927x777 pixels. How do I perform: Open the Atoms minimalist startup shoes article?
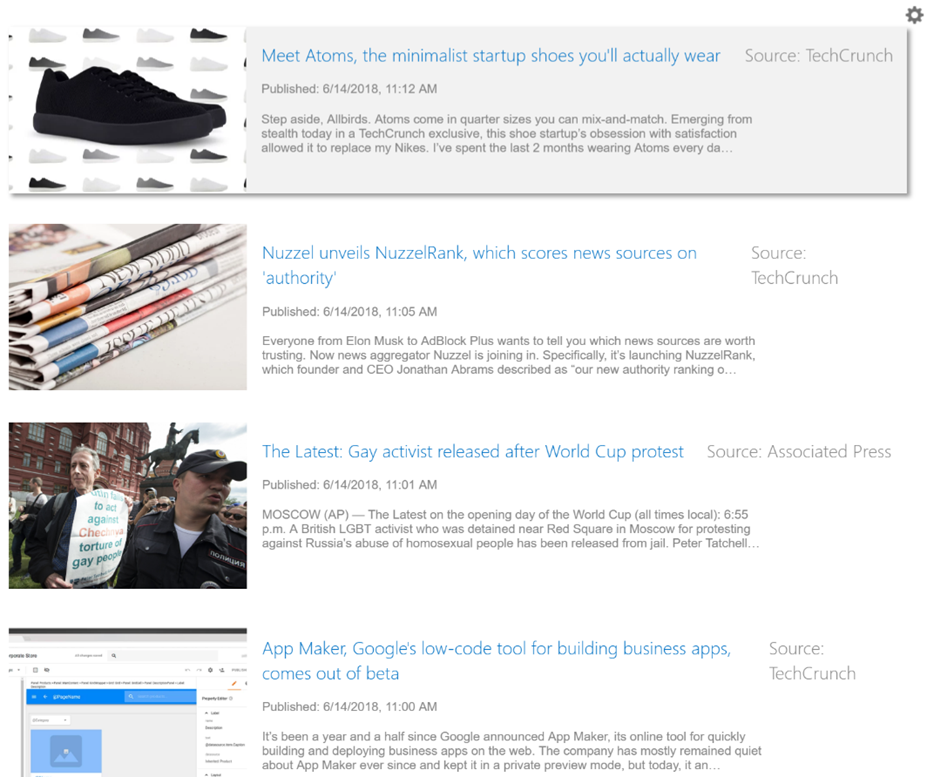tap(490, 56)
